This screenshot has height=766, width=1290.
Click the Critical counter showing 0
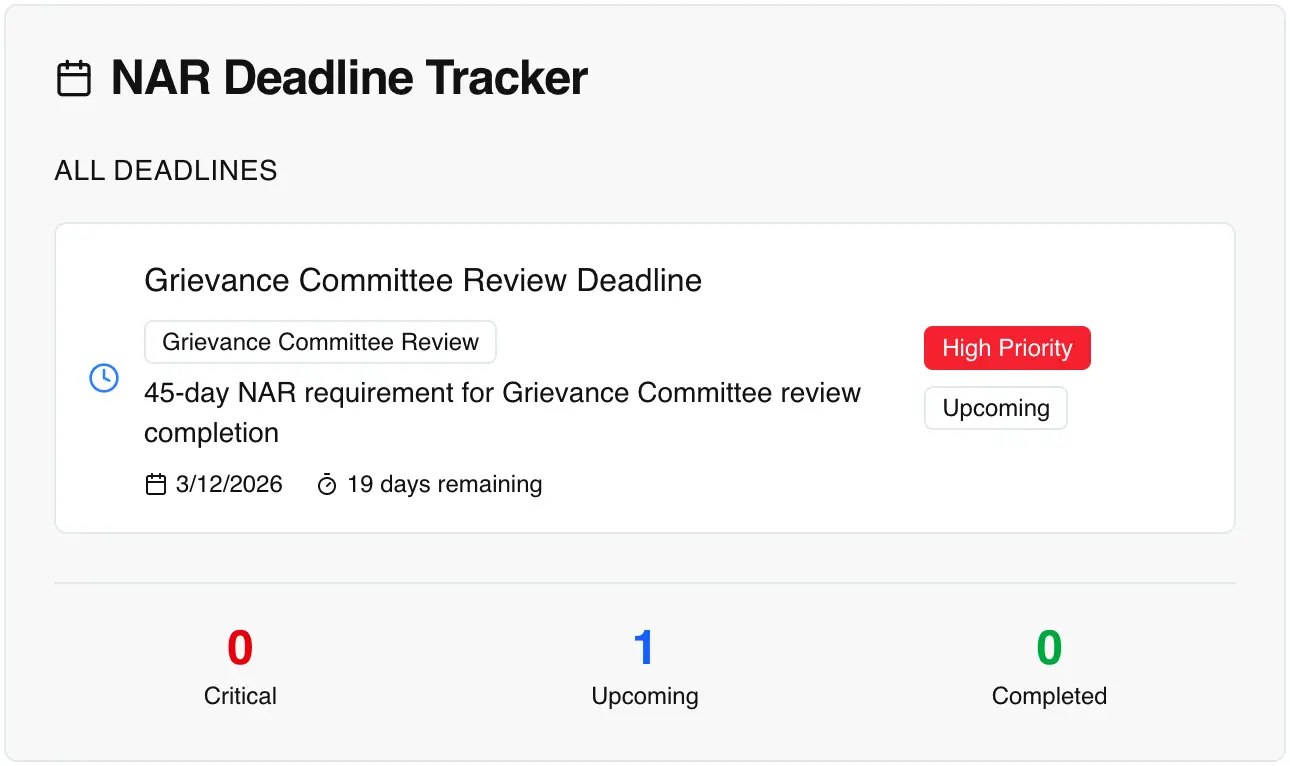(x=240, y=665)
